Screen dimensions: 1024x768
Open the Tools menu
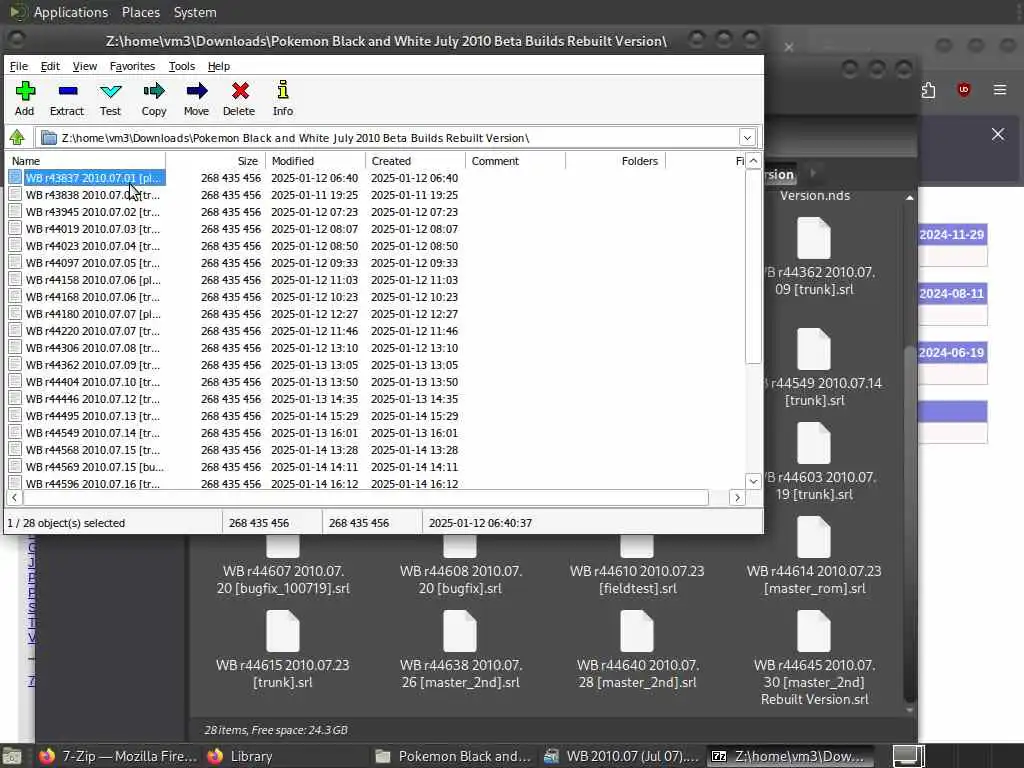182,66
